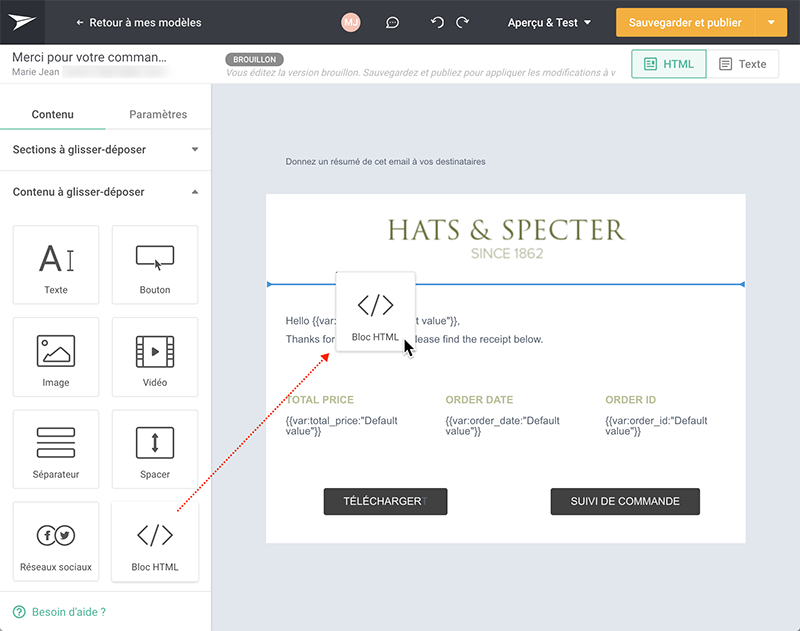Open Besoin d'aide ? help link
This screenshot has height=631, width=800.
click(69, 612)
